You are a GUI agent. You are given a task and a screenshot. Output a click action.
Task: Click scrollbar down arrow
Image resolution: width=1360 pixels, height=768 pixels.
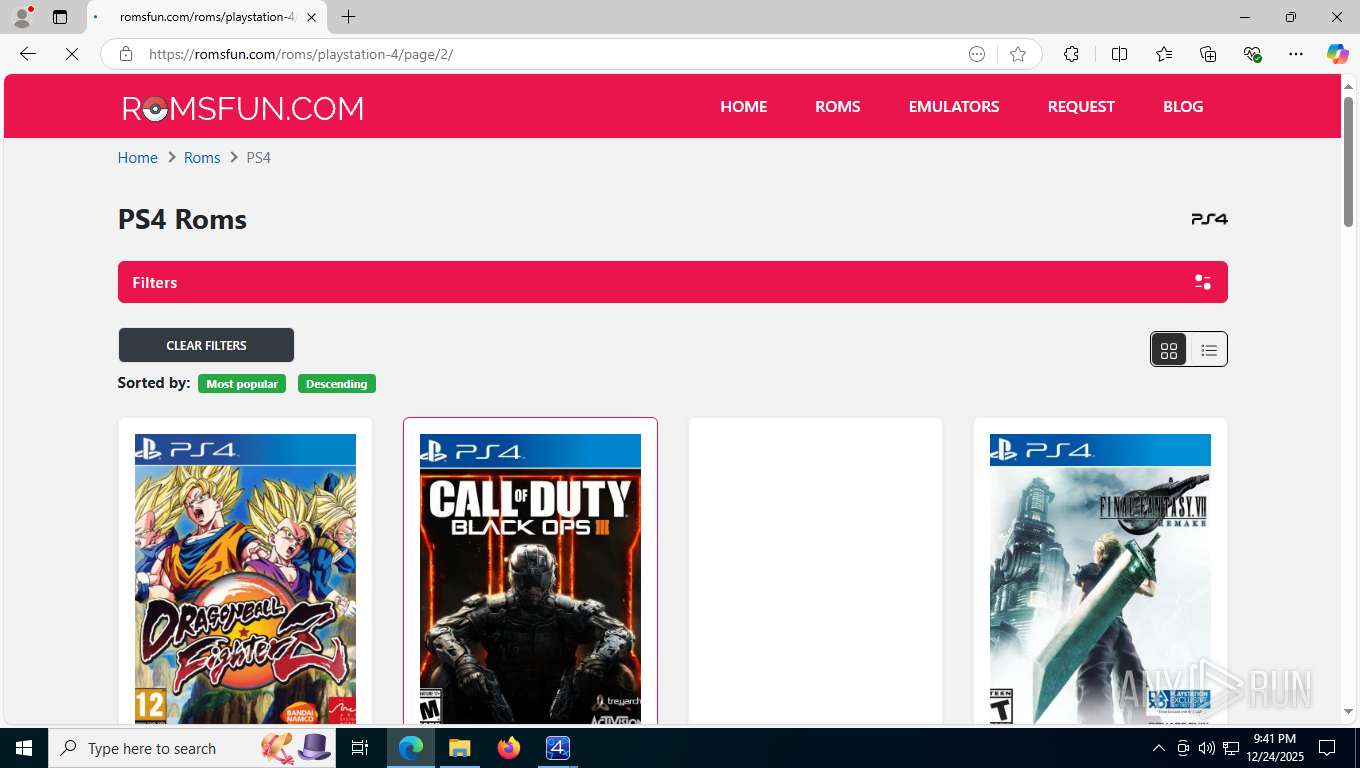tap(1348, 712)
